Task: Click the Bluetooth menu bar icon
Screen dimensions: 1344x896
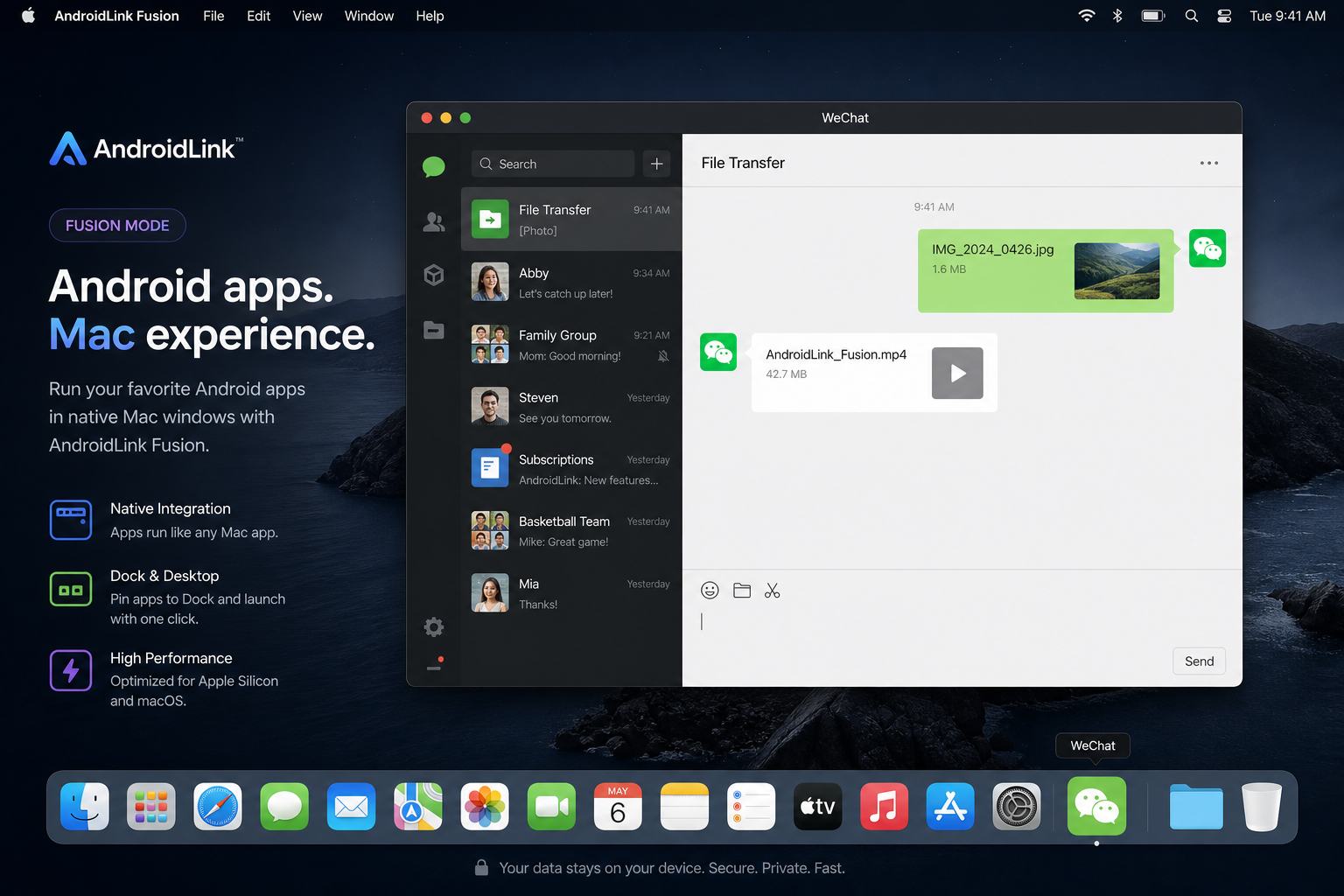Action: (x=1117, y=16)
